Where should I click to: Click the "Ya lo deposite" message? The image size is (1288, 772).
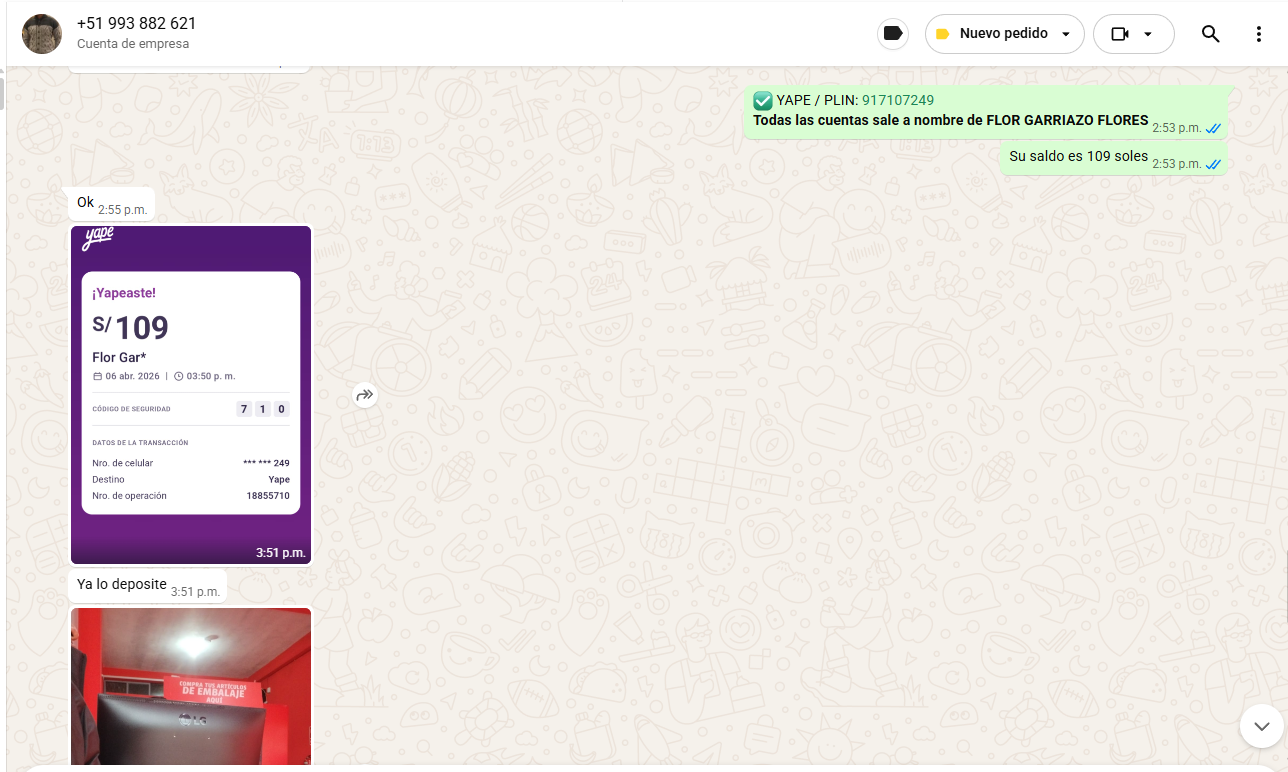pos(121,584)
